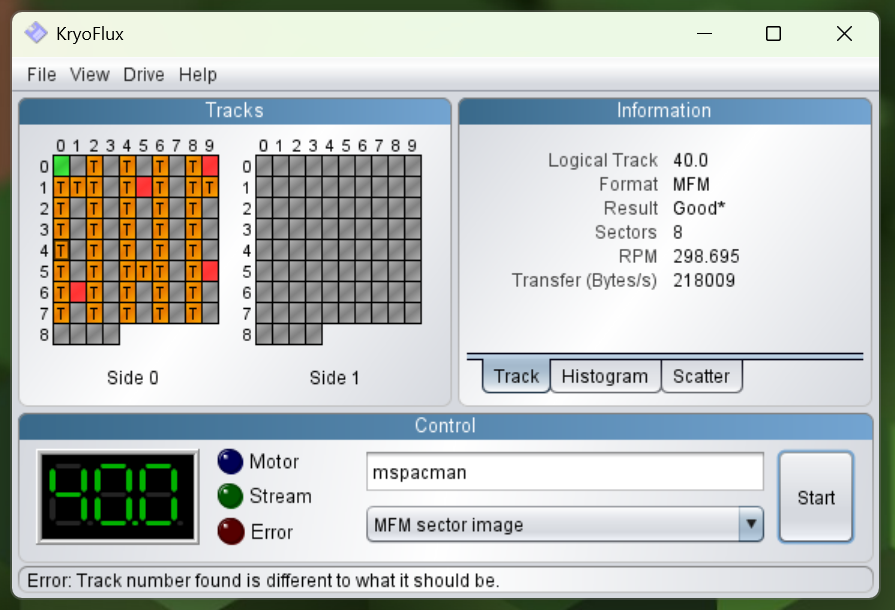Click the Result value Good*
Image resolution: width=895 pixels, height=610 pixels.
click(699, 208)
